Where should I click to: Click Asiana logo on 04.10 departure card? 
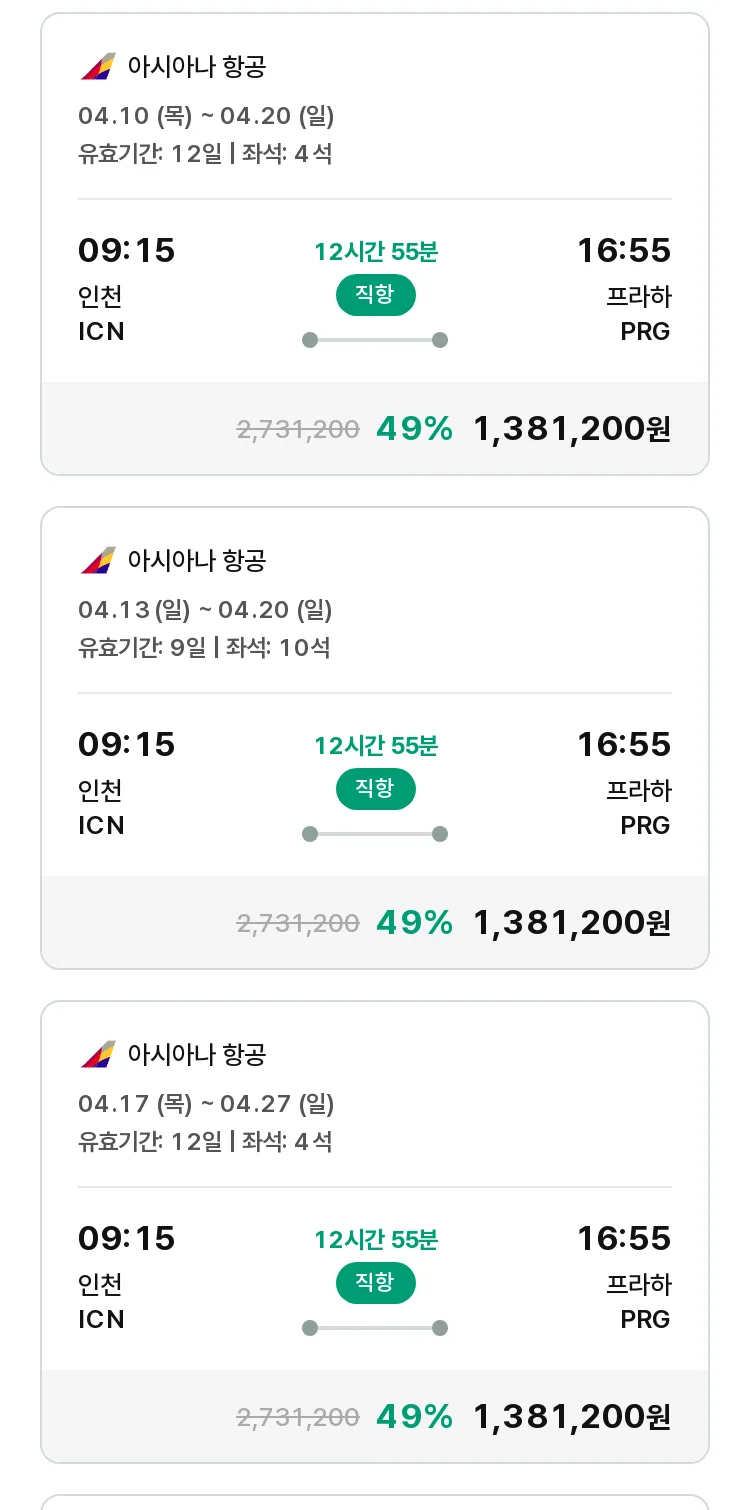point(98,67)
